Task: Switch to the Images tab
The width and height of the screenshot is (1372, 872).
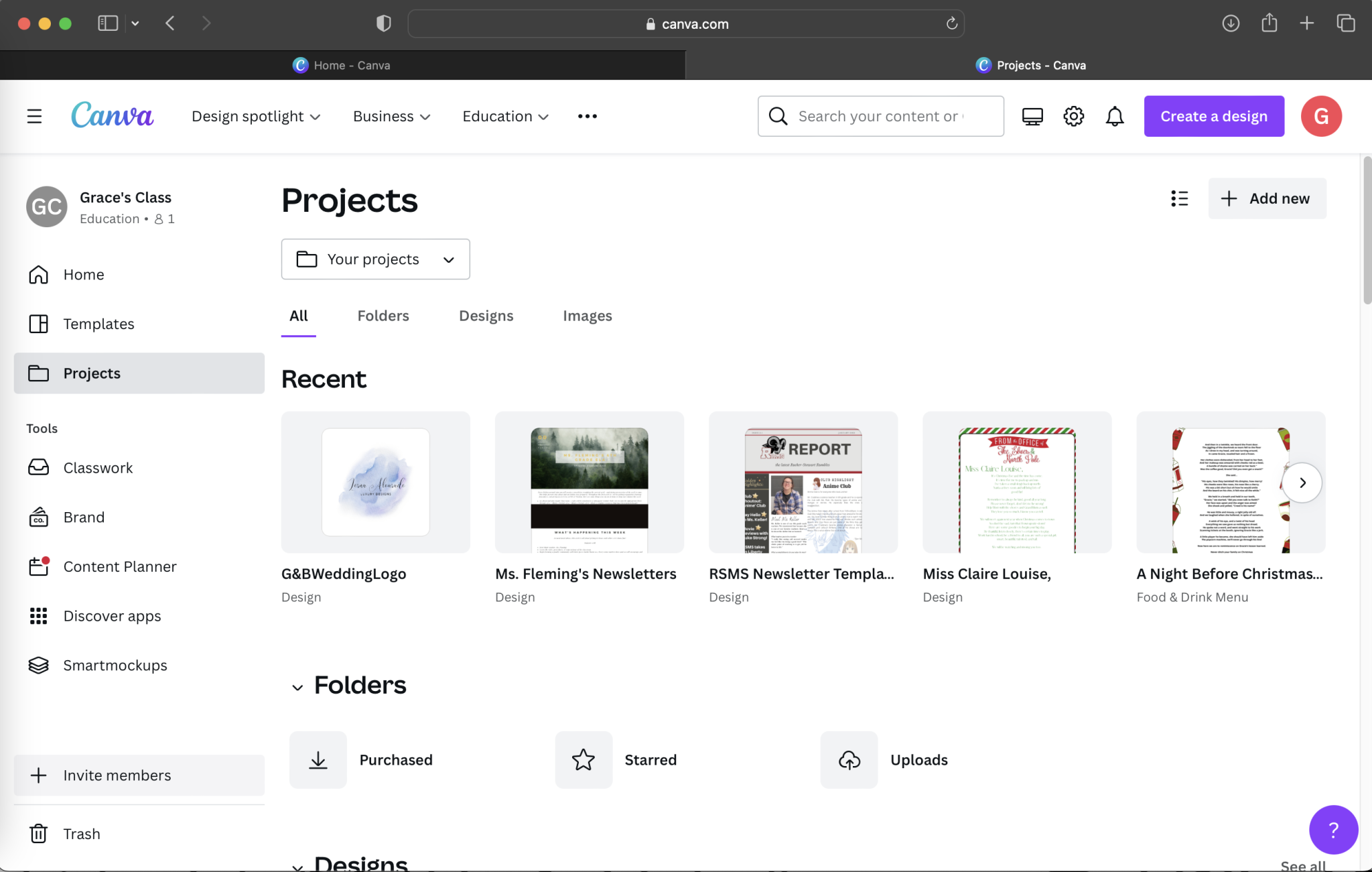Action: [x=587, y=316]
